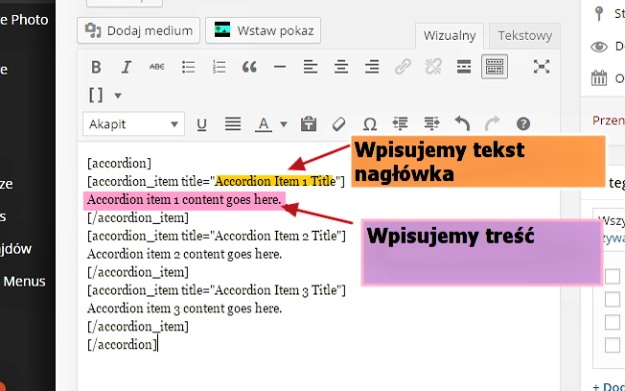Expand the shortcodes brackets dropdown arrow
625x391 pixels.
(118, 96)
